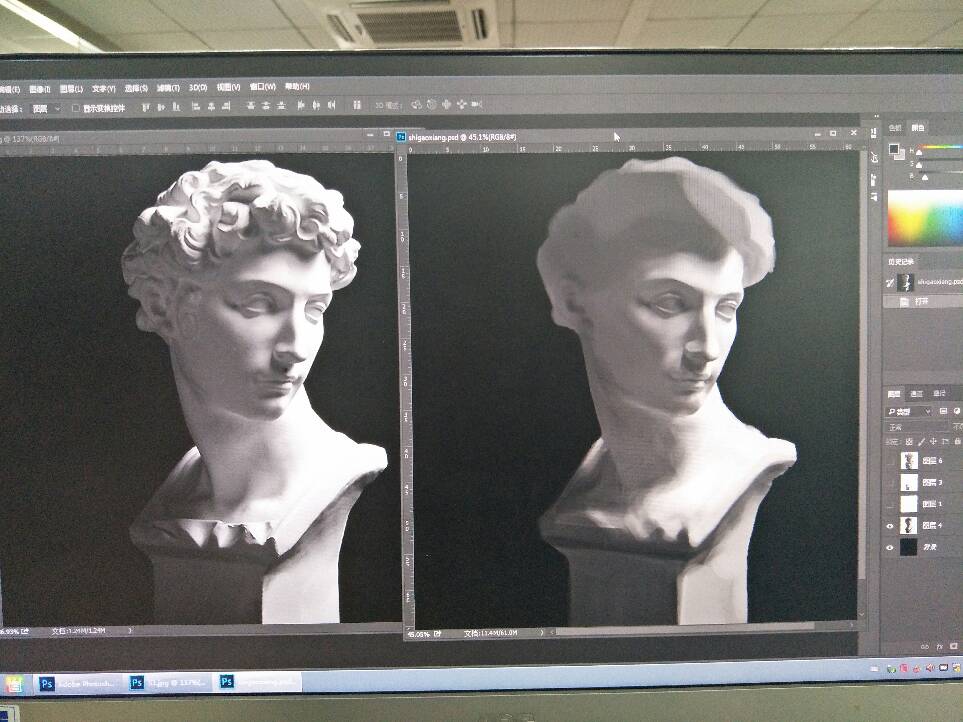
Task: Open the 选择(S) menu
Action: 136,88
